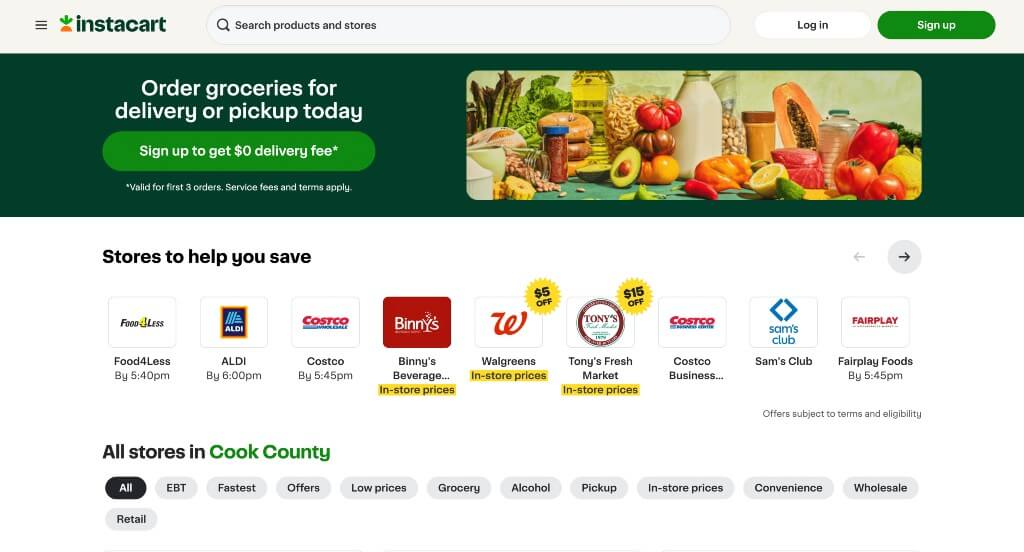Toggle the EBT filter chip
The width and height of the screenshot is (1024, 552).
(176, 488)
